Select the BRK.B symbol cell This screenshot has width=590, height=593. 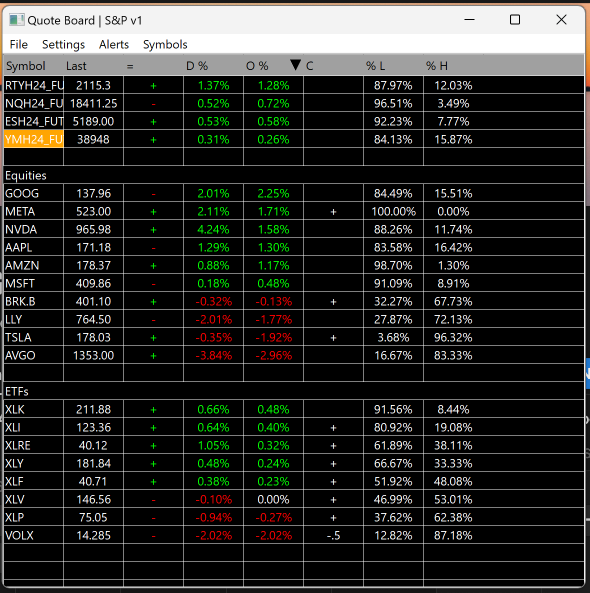34,301
